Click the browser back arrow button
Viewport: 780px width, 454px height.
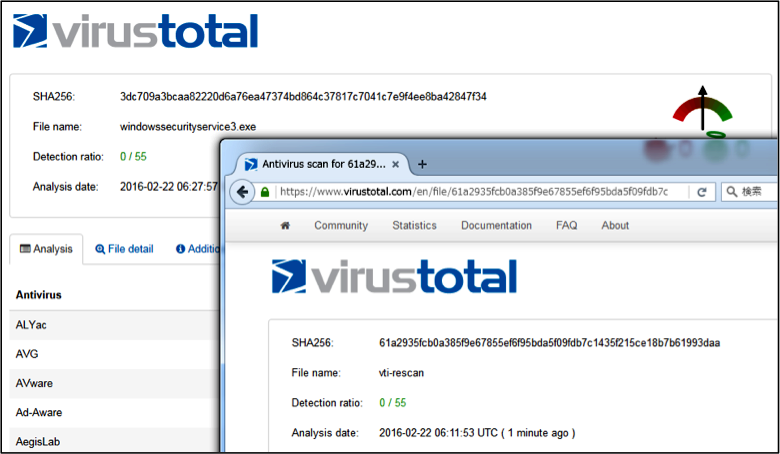click(x=242, y=192)
